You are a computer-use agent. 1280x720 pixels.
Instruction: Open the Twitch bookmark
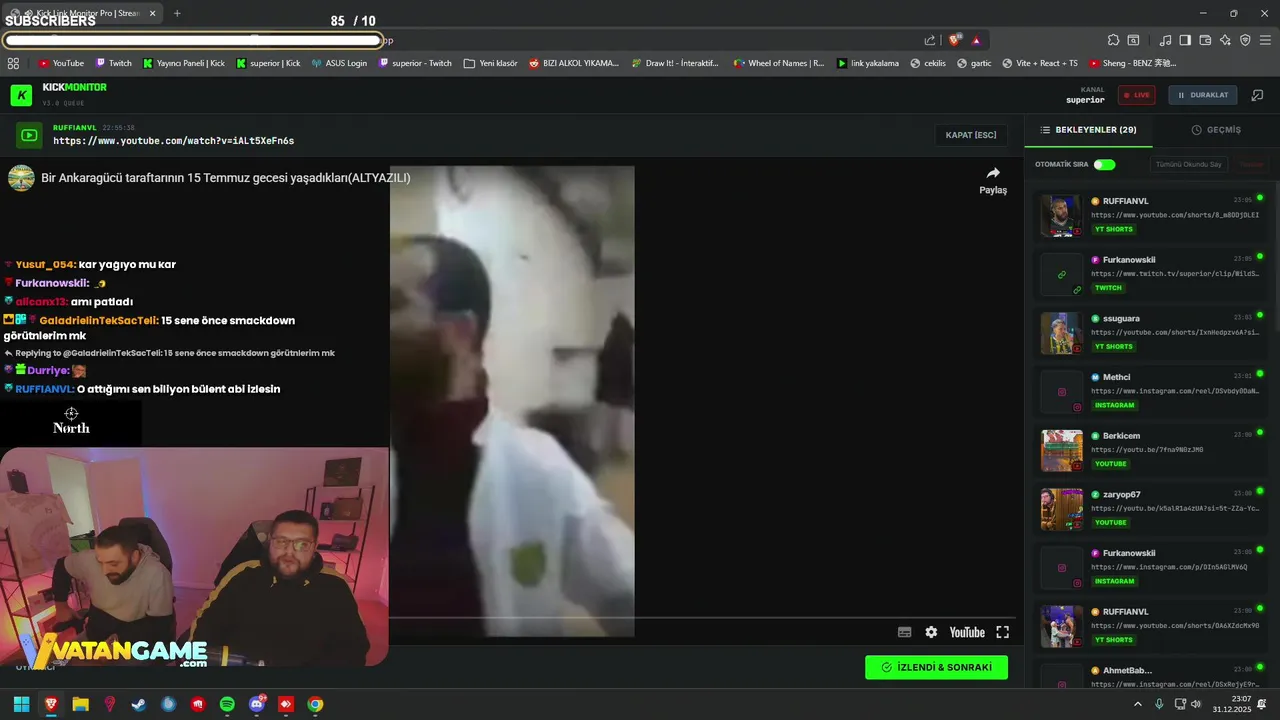113,63
